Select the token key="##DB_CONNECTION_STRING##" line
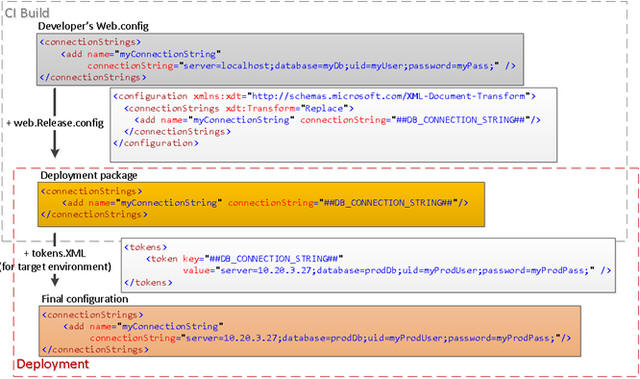This screenshot has width=640, height=379. (244, 259)
